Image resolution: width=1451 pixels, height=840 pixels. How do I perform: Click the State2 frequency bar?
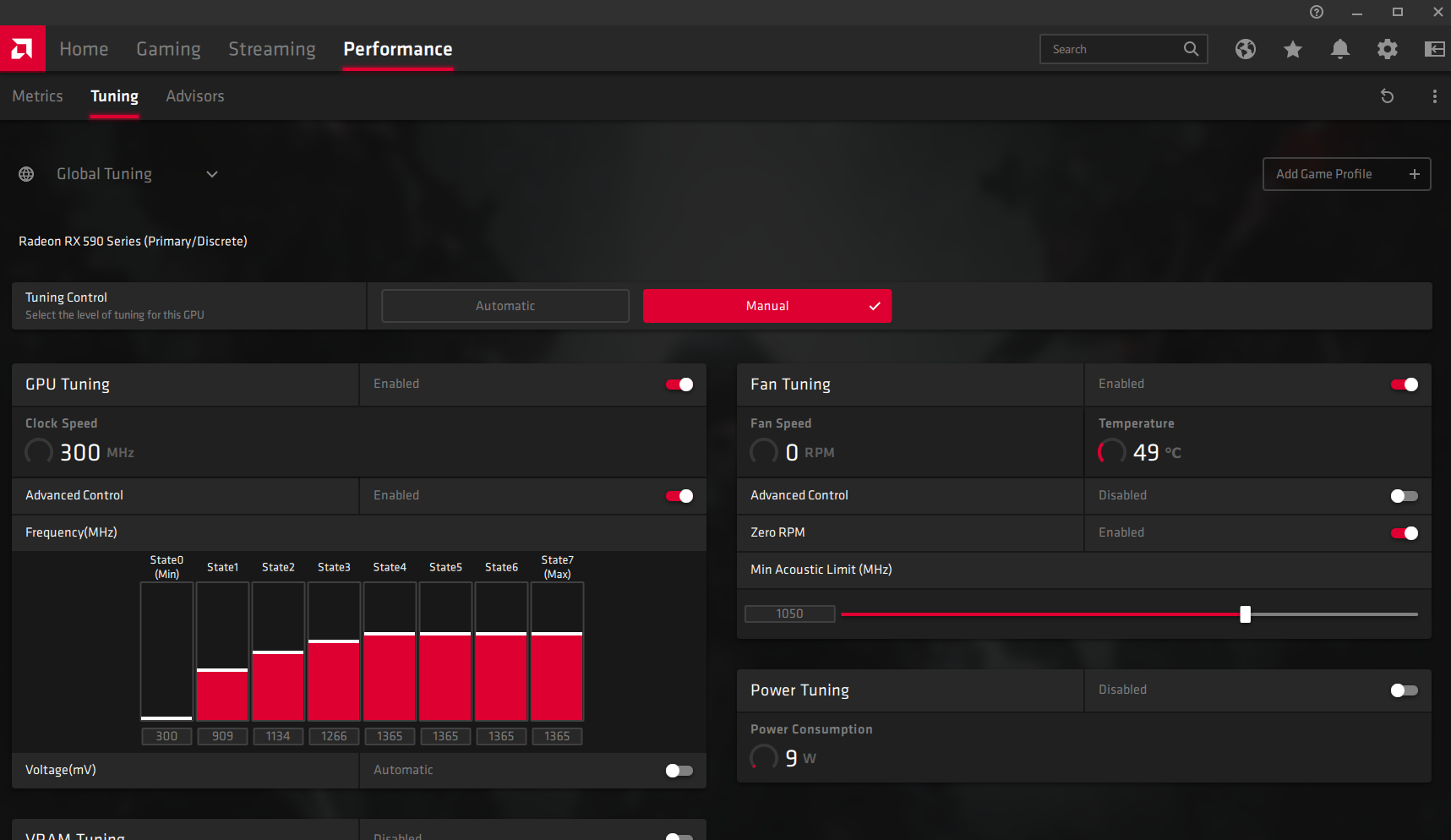[x=278, y=652]
